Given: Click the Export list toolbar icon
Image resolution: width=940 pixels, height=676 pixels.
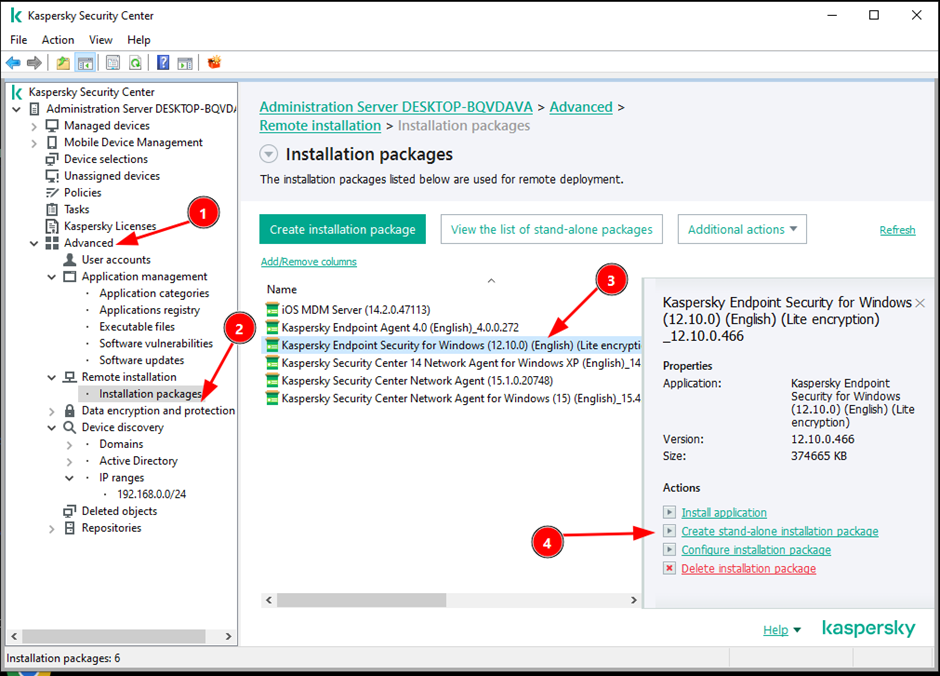Looking at the screenshot, I should pyautogui.click(x=113, y=62).
